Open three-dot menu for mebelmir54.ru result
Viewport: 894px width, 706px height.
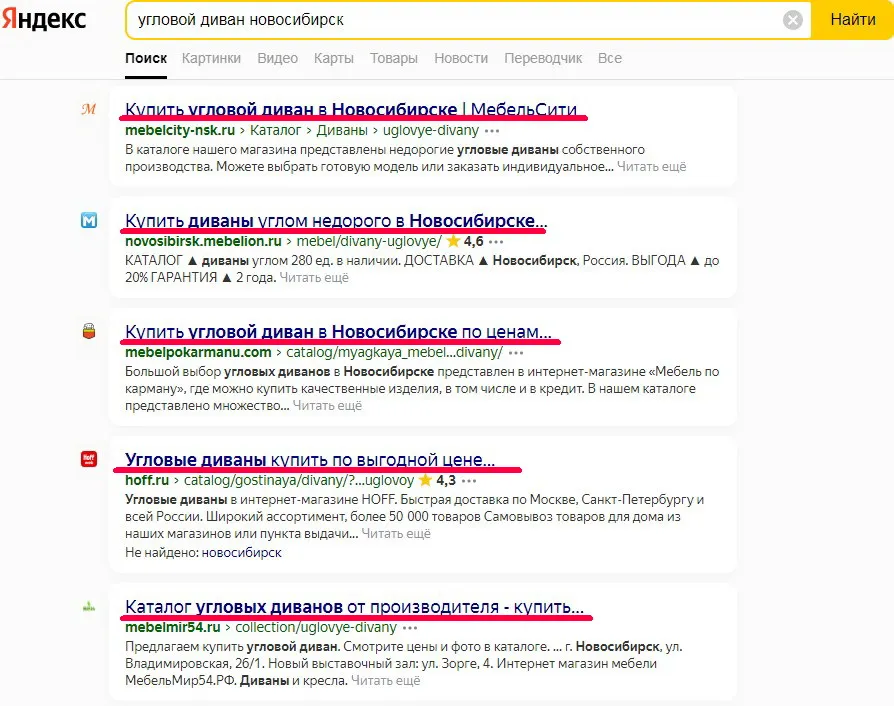pos(410,628)
